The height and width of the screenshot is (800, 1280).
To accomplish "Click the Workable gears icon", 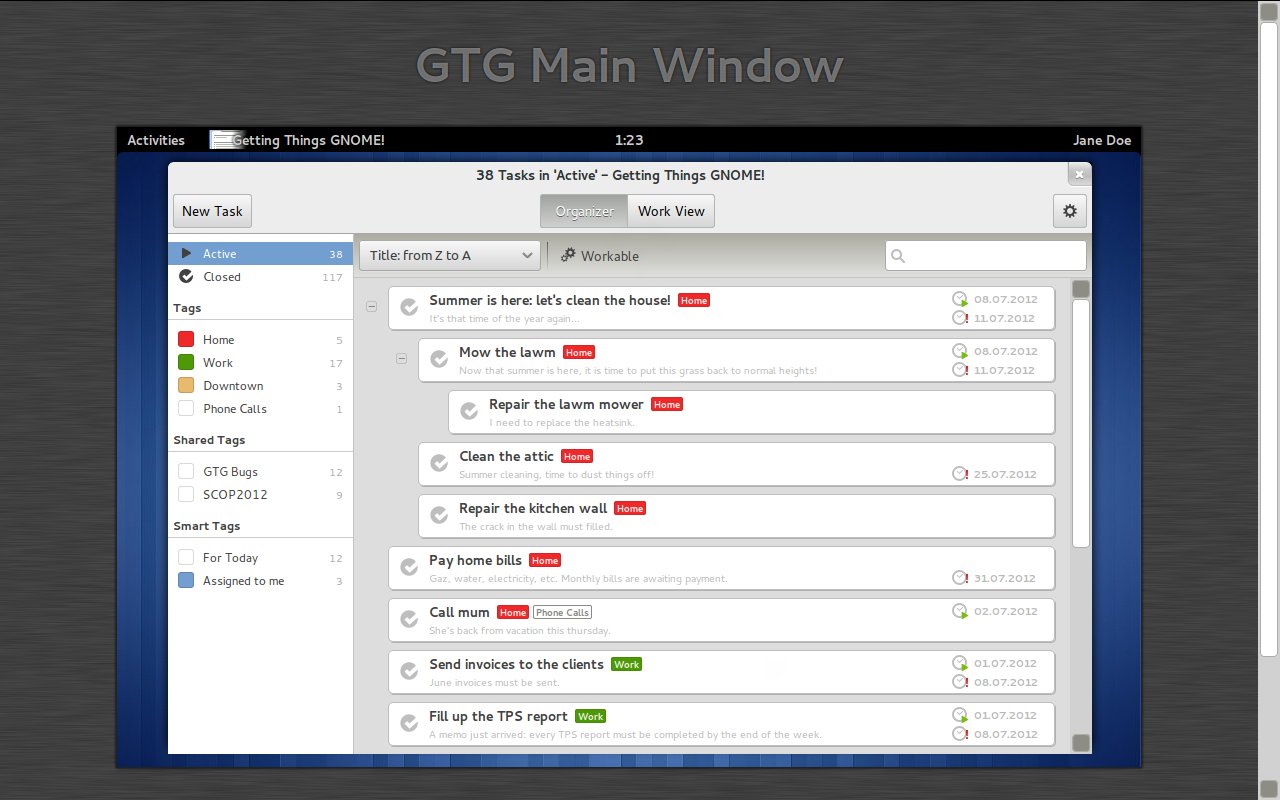I will (568, 255).
